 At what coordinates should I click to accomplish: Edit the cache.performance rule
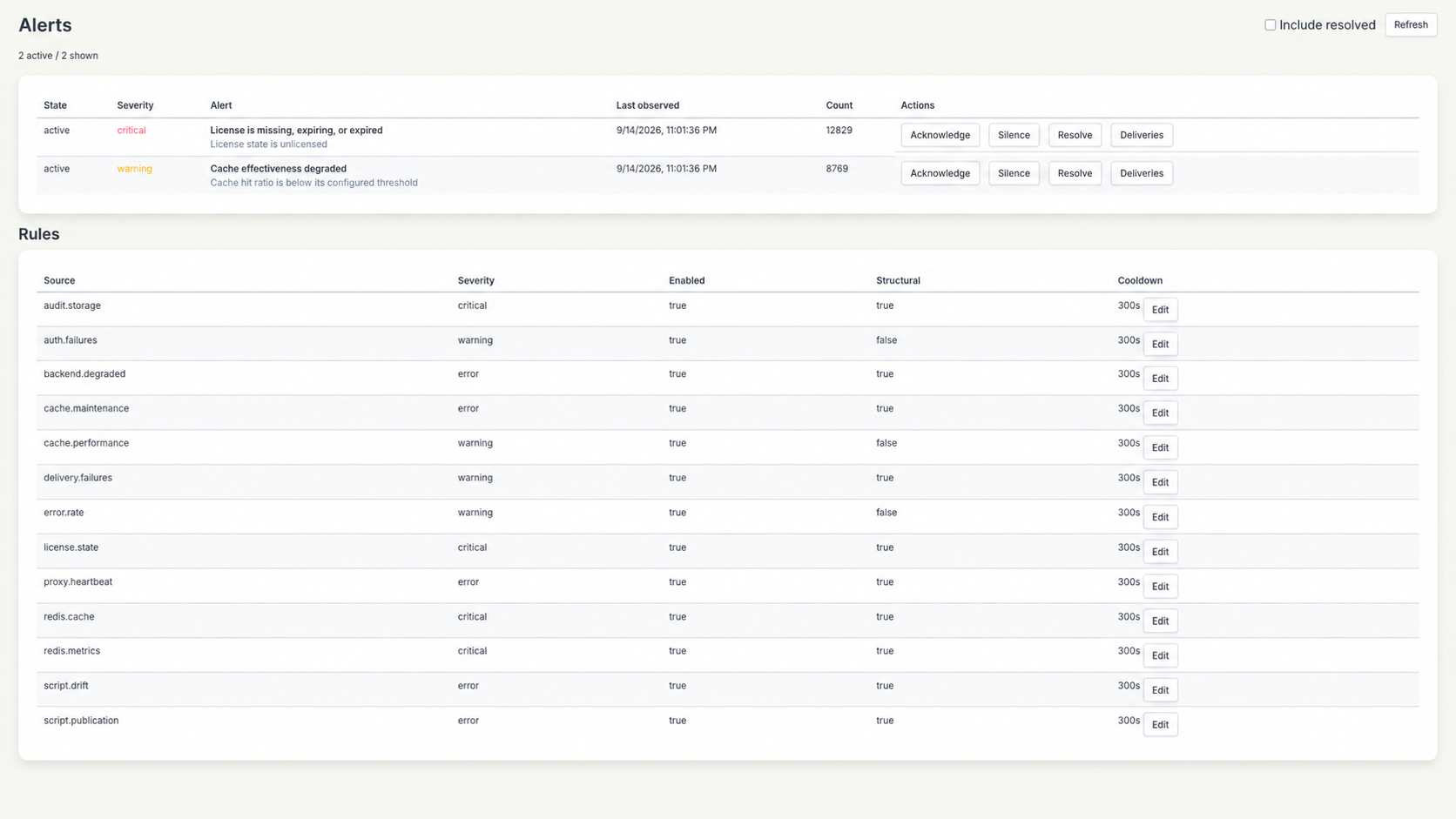(x=1160, y=447)
